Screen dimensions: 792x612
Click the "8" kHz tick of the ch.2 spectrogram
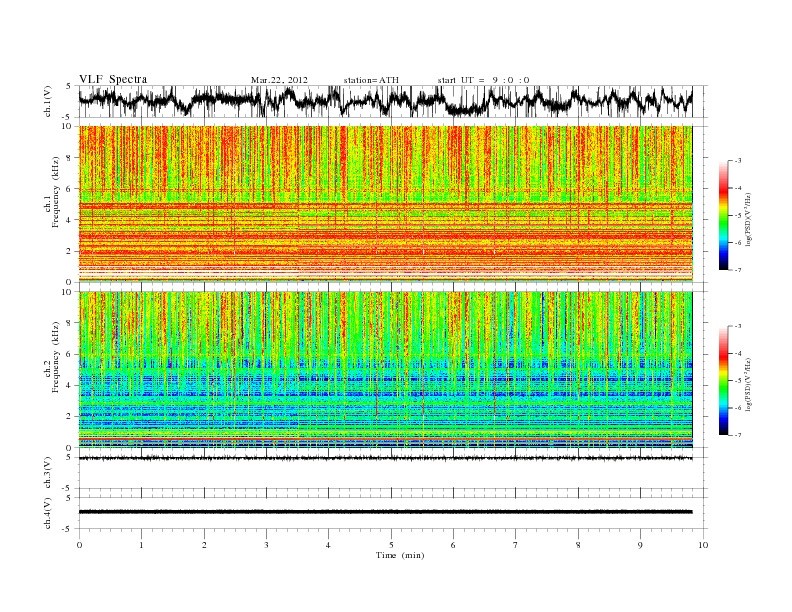pos(70,323)
